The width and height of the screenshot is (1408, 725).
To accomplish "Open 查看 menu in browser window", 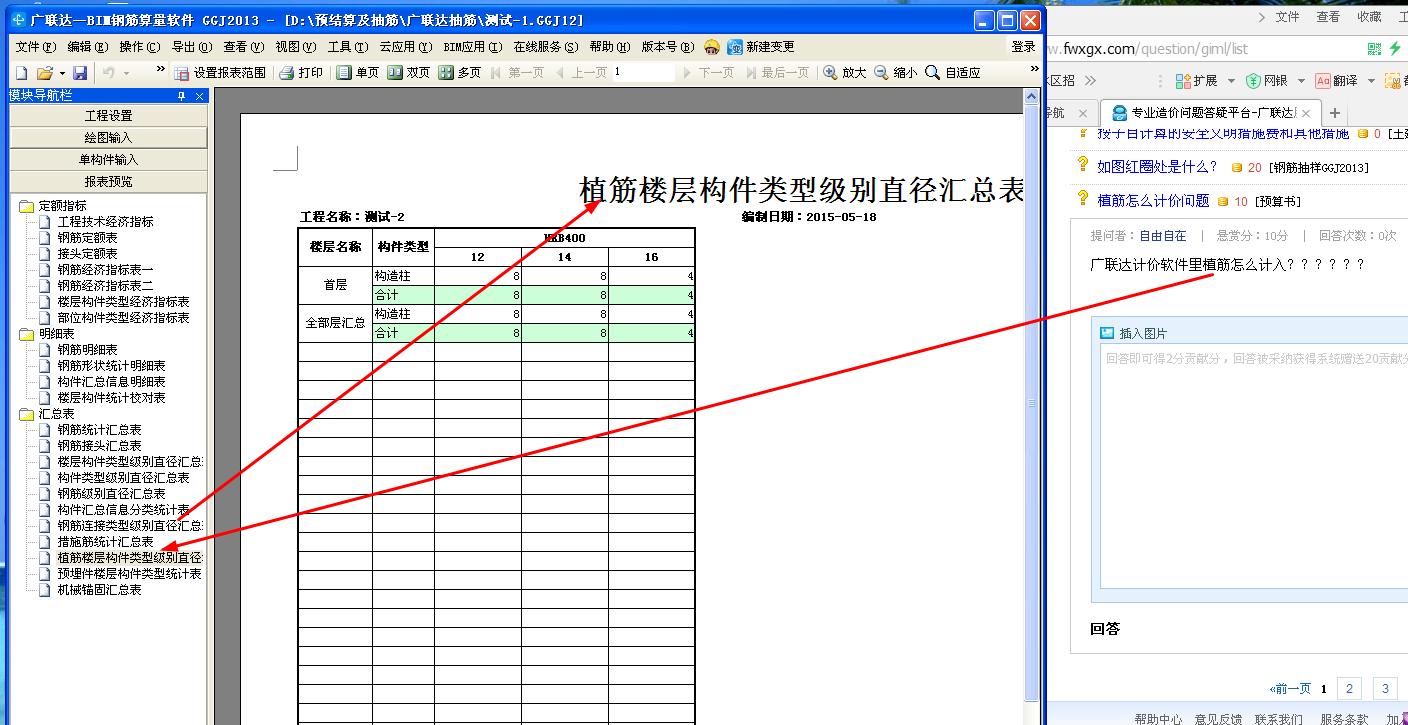I will (x=1328, y=17).
